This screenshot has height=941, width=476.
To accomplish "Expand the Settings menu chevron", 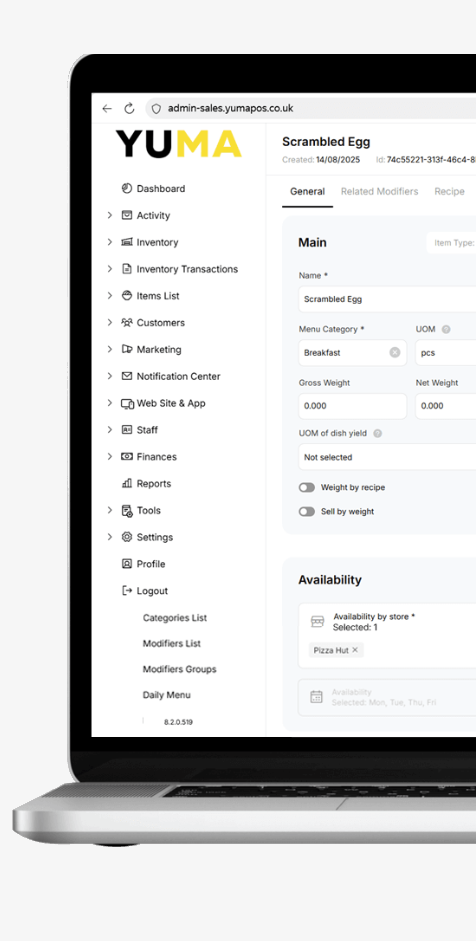I will click(x=109, y=537).
